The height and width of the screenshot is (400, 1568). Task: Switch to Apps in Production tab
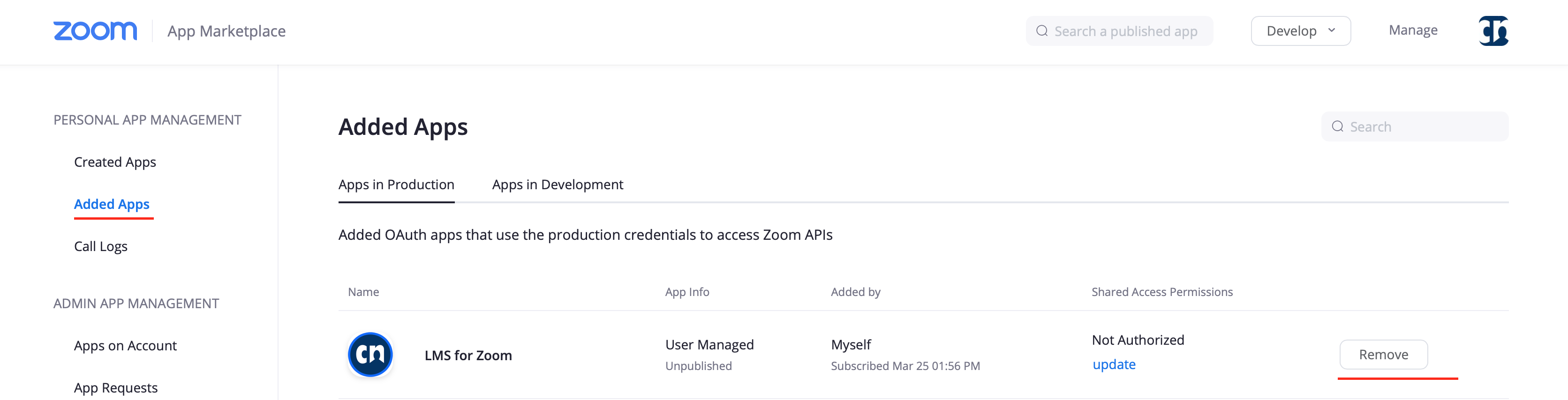point(396,185)
